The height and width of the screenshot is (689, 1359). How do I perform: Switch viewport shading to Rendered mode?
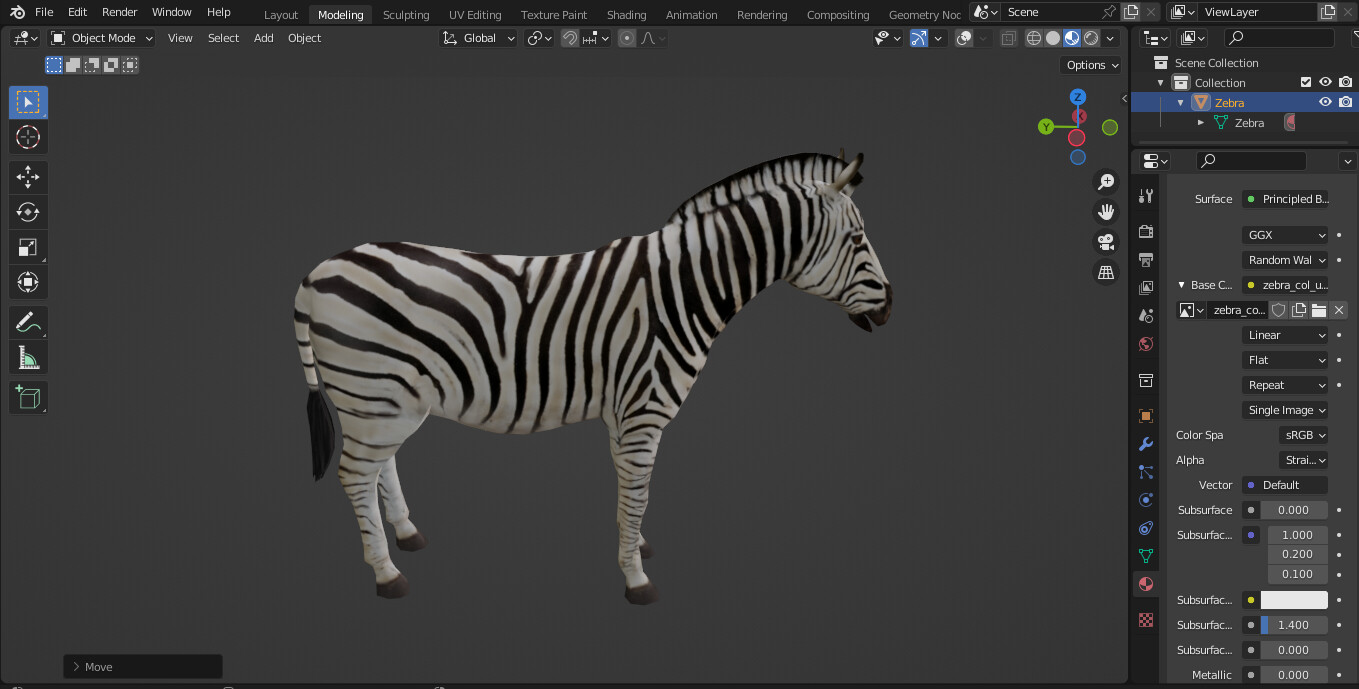1090,37
